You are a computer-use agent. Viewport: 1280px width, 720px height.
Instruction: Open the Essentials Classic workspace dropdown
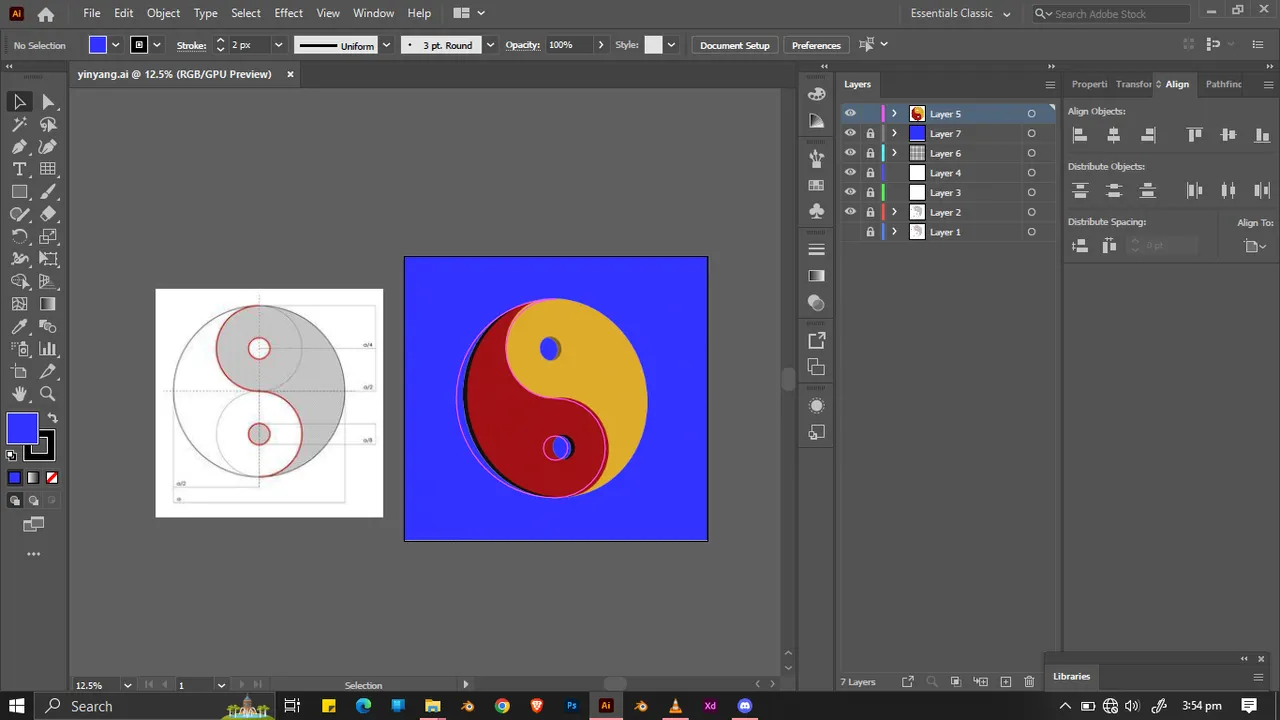click(x=961, y=14)
